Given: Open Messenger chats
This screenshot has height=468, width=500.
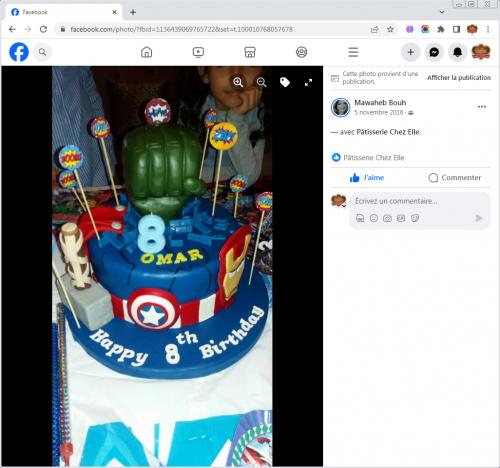Looking at the screenshot, I should point(434,52).
